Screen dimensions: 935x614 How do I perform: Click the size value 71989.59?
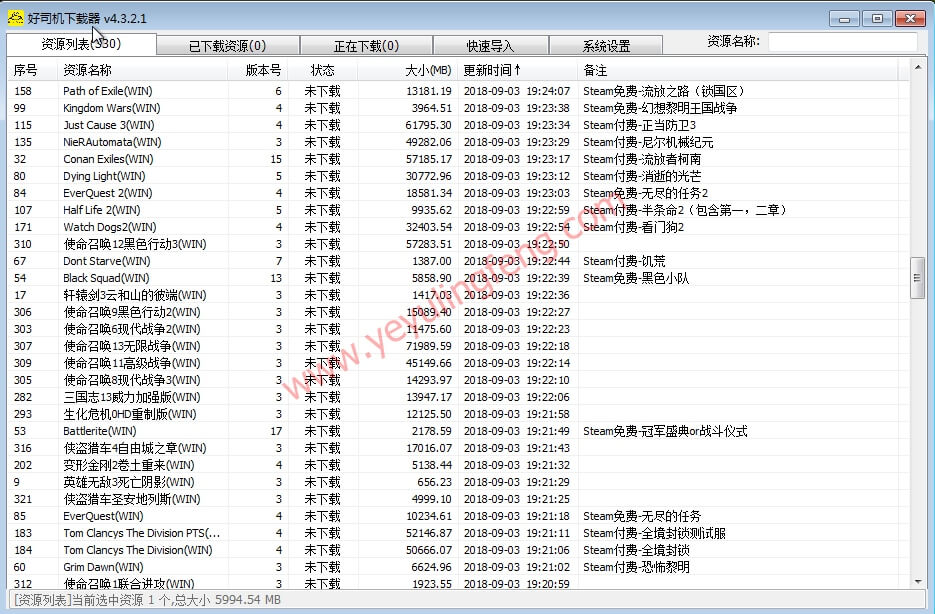coord(428,346)
